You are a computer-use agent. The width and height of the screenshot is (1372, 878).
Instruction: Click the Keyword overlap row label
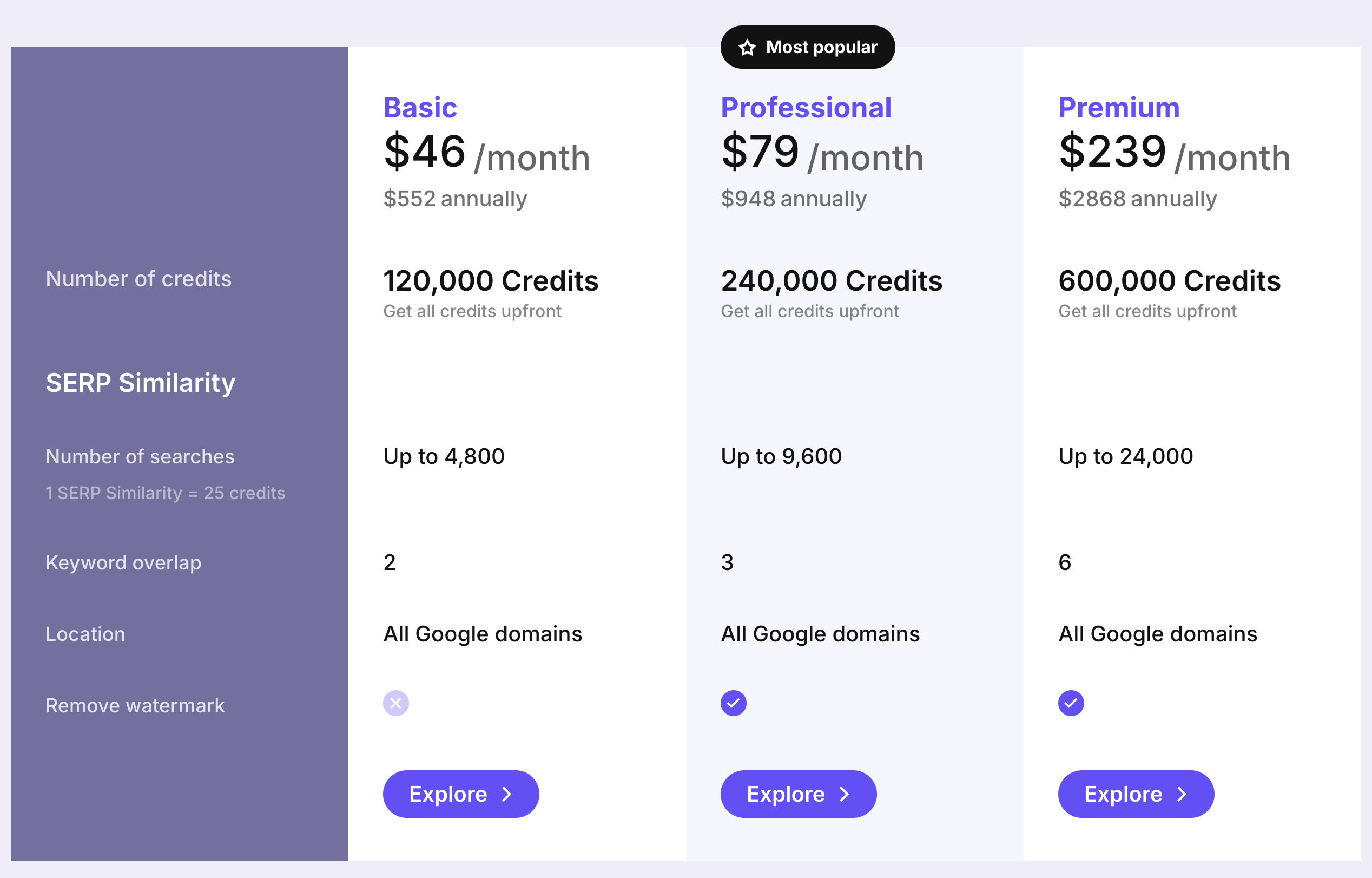coord(123,562)
